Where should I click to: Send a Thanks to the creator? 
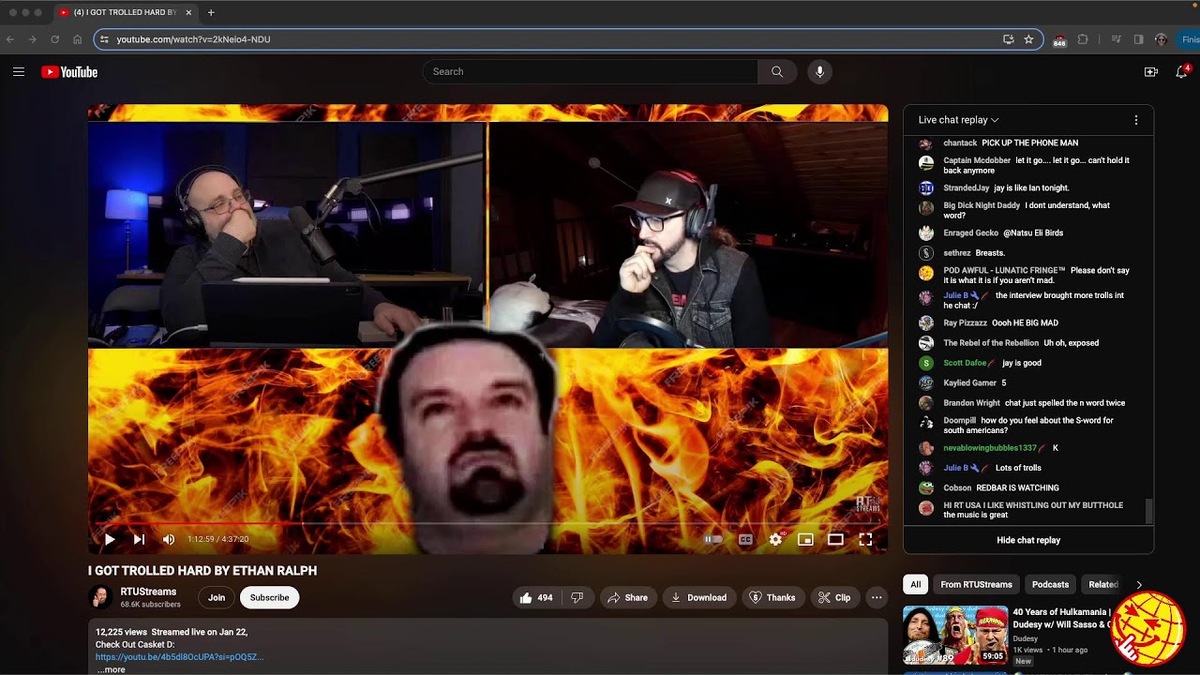(x=773, y=597)
